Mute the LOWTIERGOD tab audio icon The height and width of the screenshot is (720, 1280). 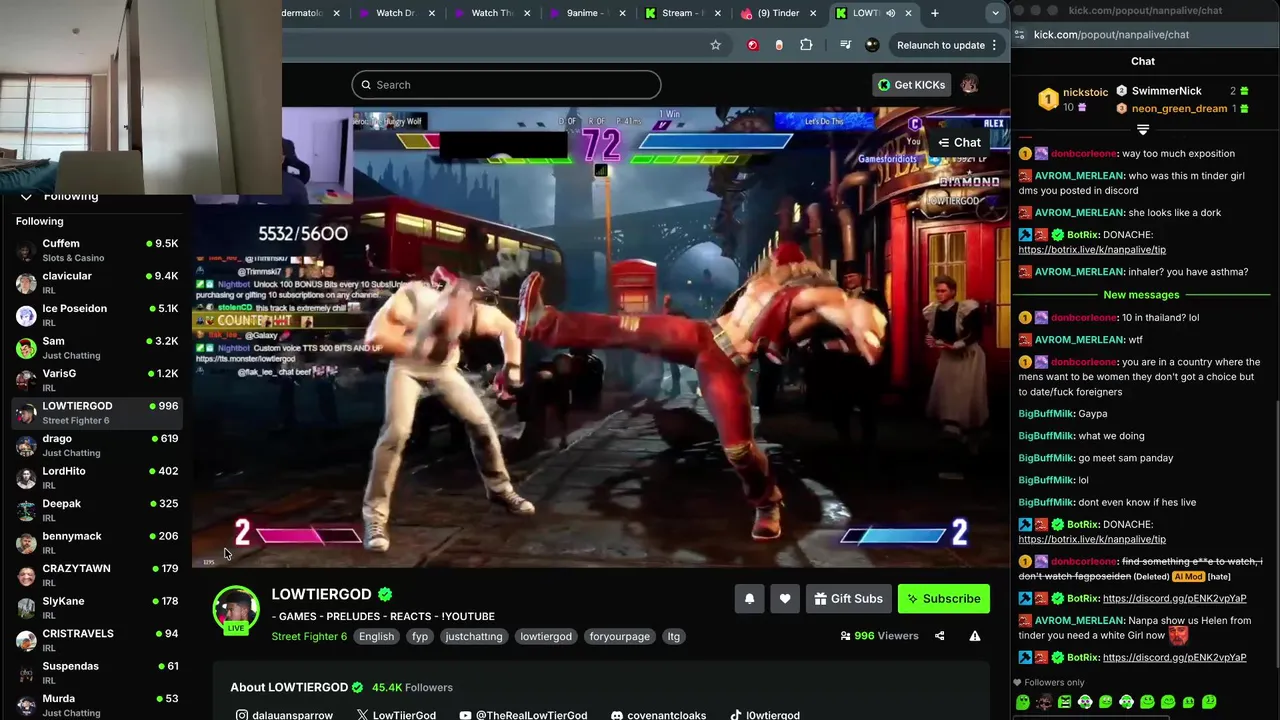pyautogui.click(x=890, y=13)
